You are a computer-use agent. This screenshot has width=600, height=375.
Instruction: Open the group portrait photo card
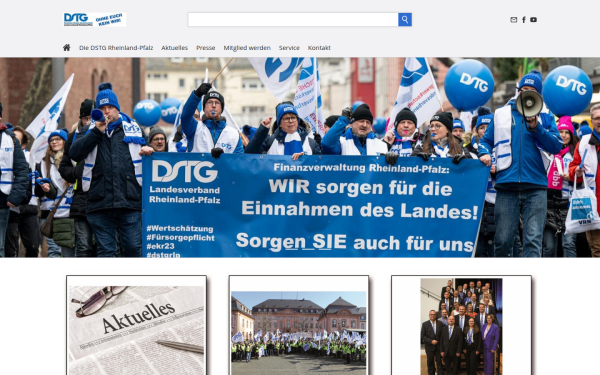pos(461,325)
